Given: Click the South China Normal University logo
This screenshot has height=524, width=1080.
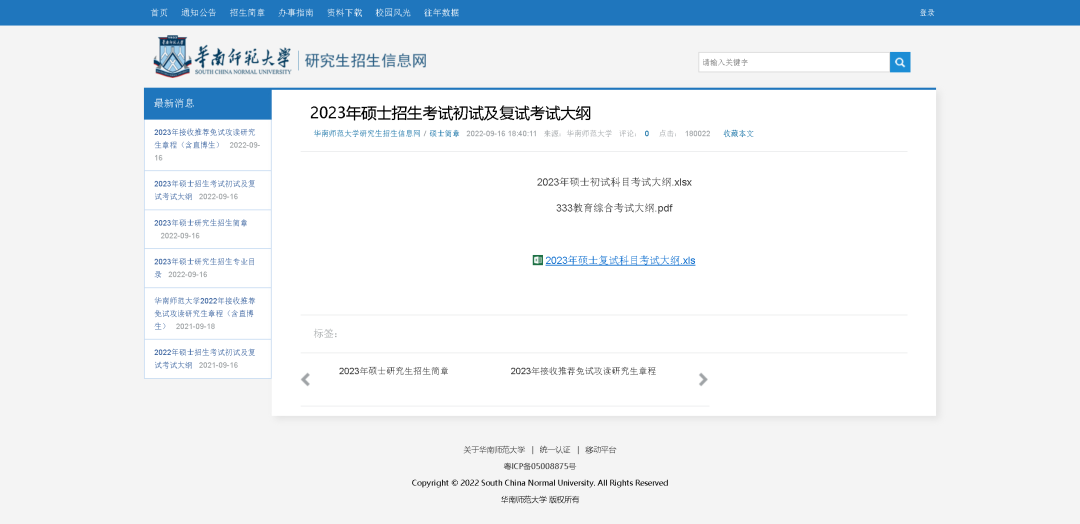Looking at the screenshot, I should 222,57.
